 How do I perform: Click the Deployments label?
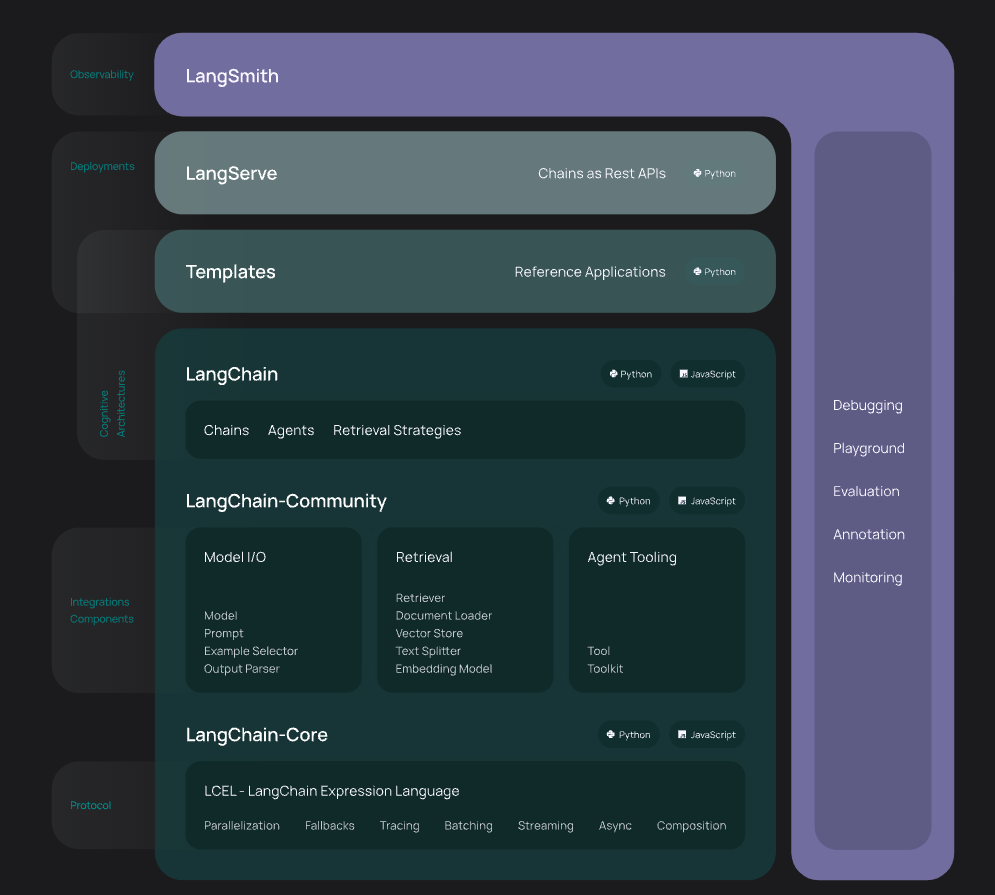pyautogui.click(x=102, y=166)
